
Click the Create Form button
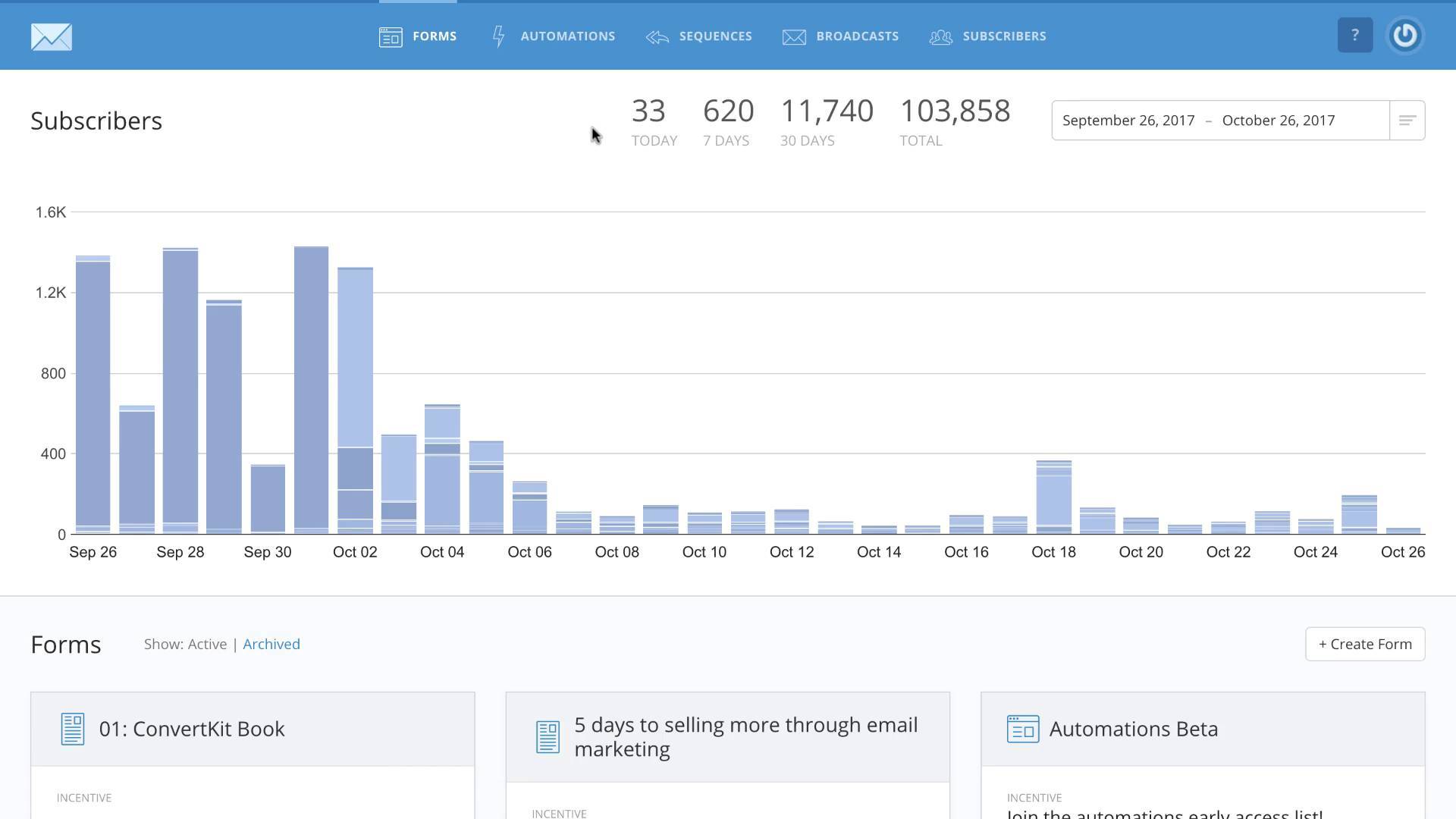(1364, 644)
